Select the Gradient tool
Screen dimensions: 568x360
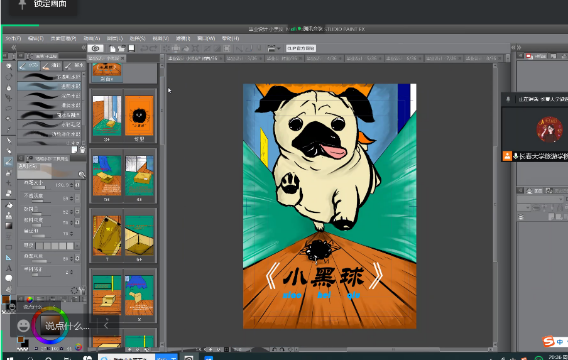tap(9, 226)
